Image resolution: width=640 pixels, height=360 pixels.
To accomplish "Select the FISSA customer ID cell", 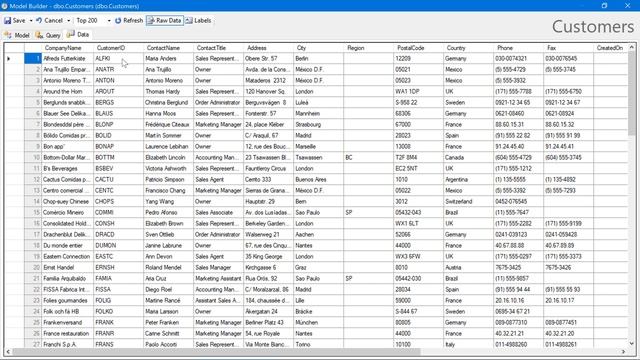I will (x=118, y=289).
